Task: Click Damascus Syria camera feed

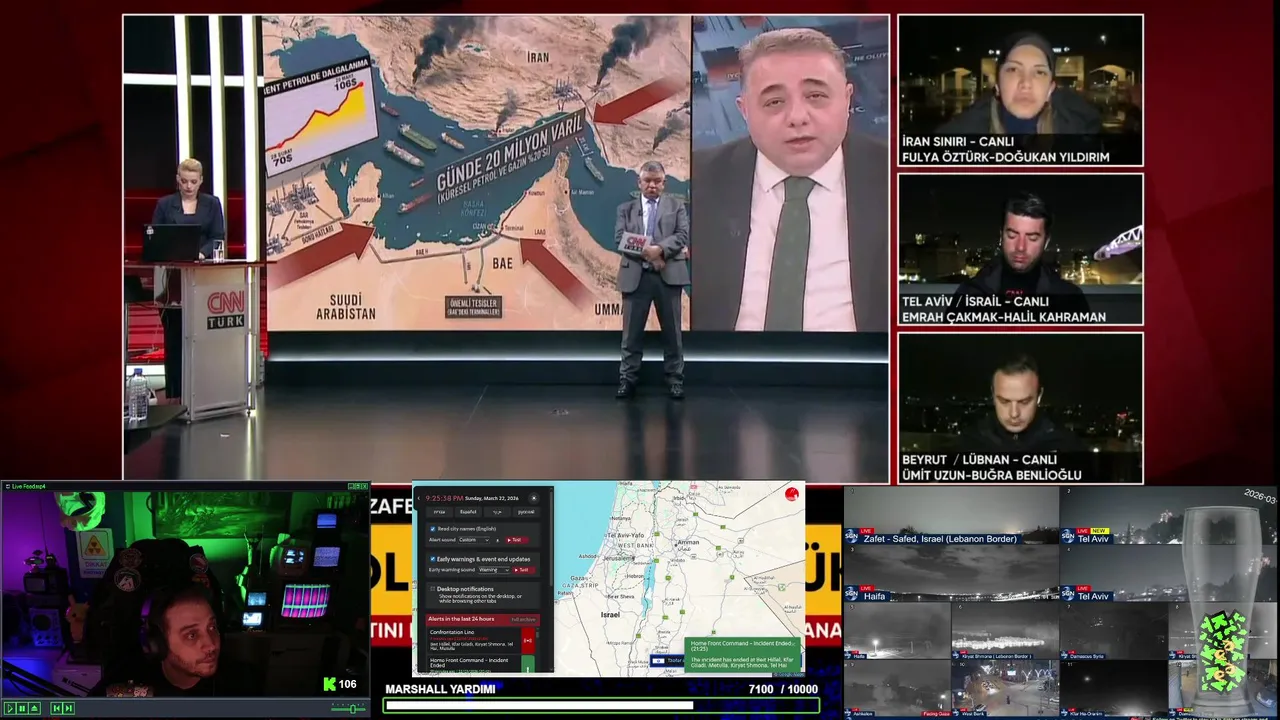Action: 1113,631
